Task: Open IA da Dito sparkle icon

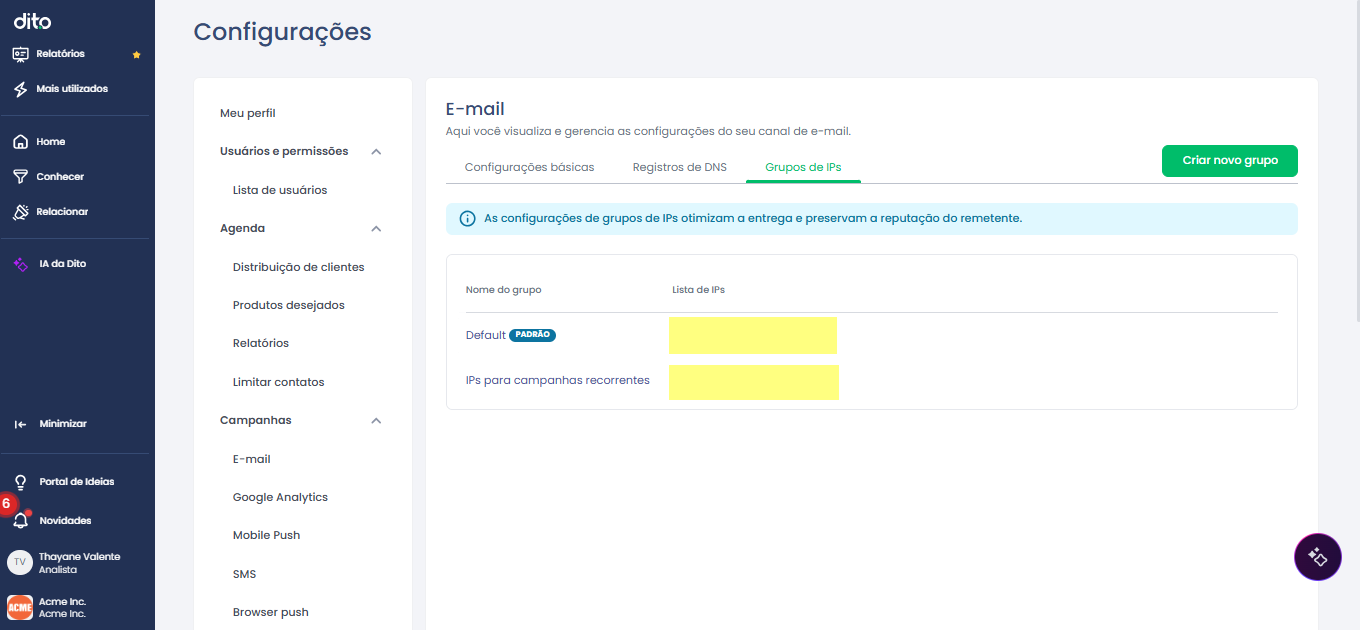Action: click(20, 264)
